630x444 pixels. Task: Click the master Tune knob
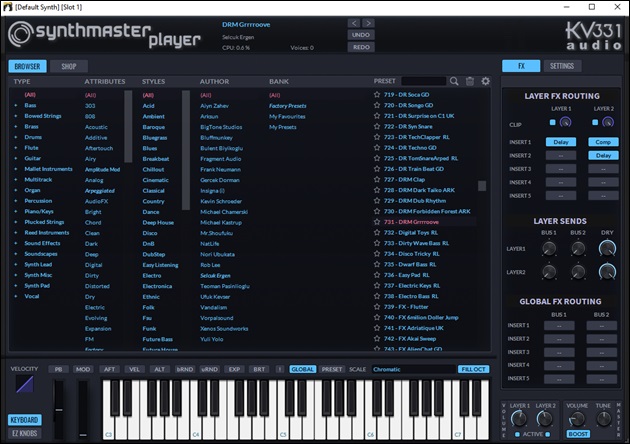pos(603,419)
